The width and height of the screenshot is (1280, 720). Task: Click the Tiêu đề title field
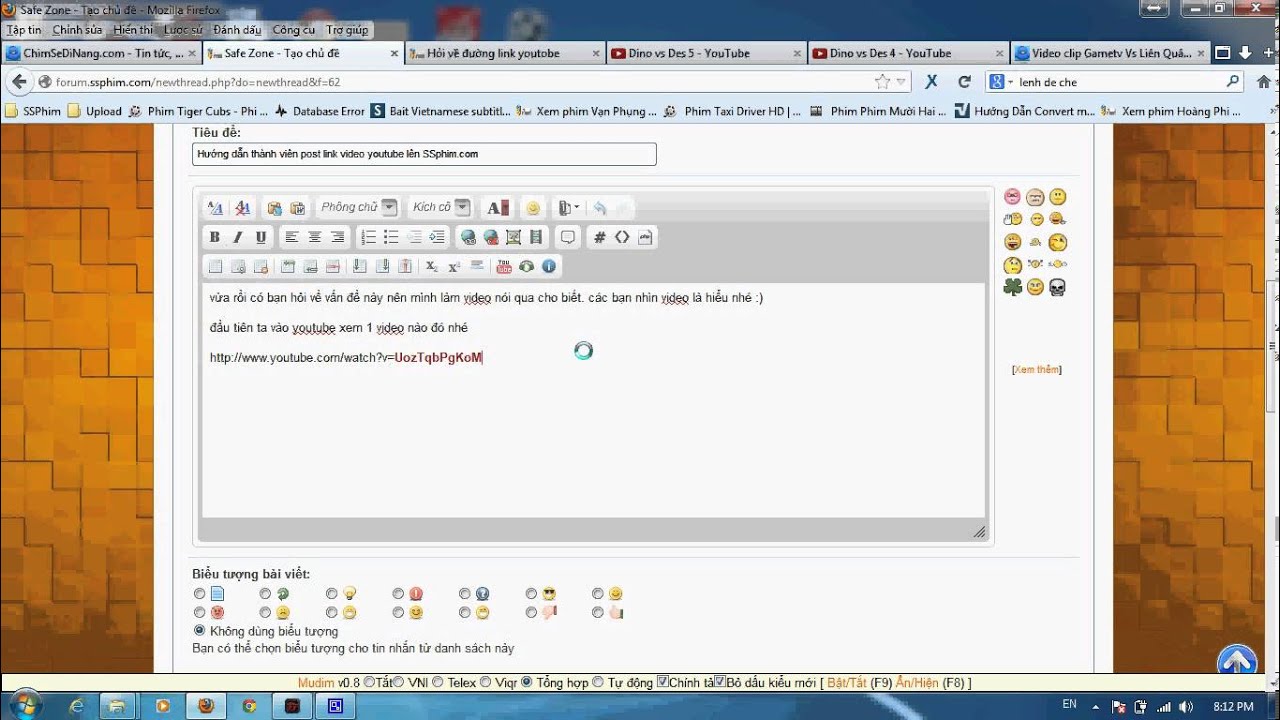pyautogui.click(x=424, y=154)
